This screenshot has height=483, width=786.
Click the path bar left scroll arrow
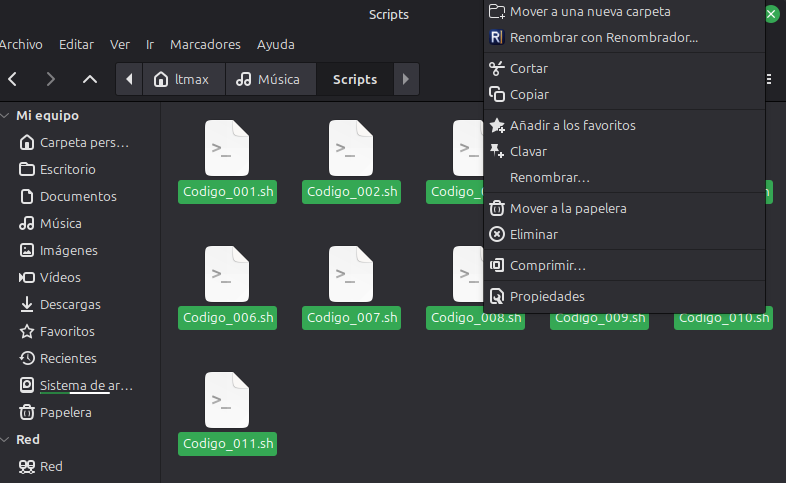pos(129,79)
